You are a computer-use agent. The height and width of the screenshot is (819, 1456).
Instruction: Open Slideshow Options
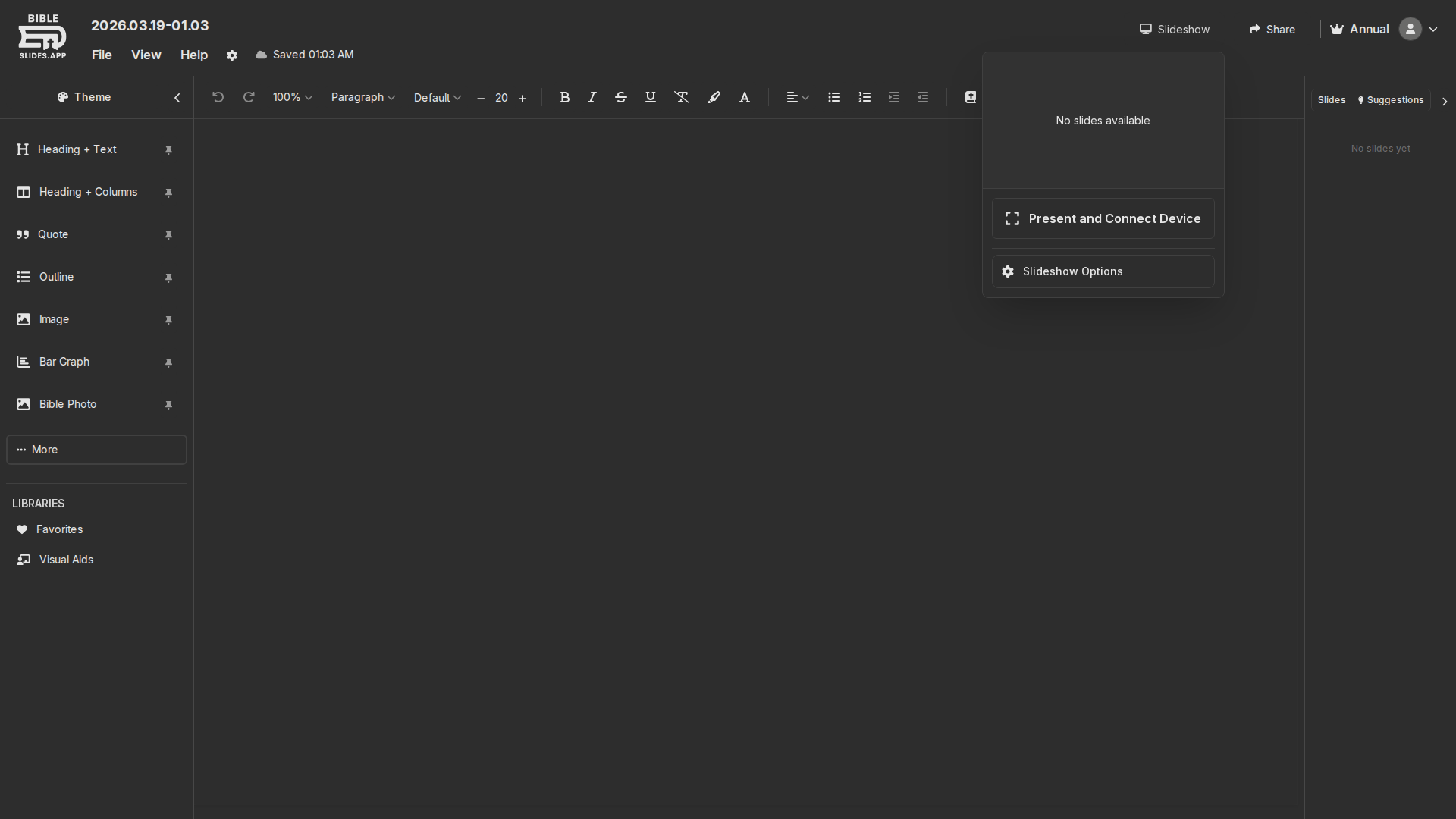(x=1103, y=271)
